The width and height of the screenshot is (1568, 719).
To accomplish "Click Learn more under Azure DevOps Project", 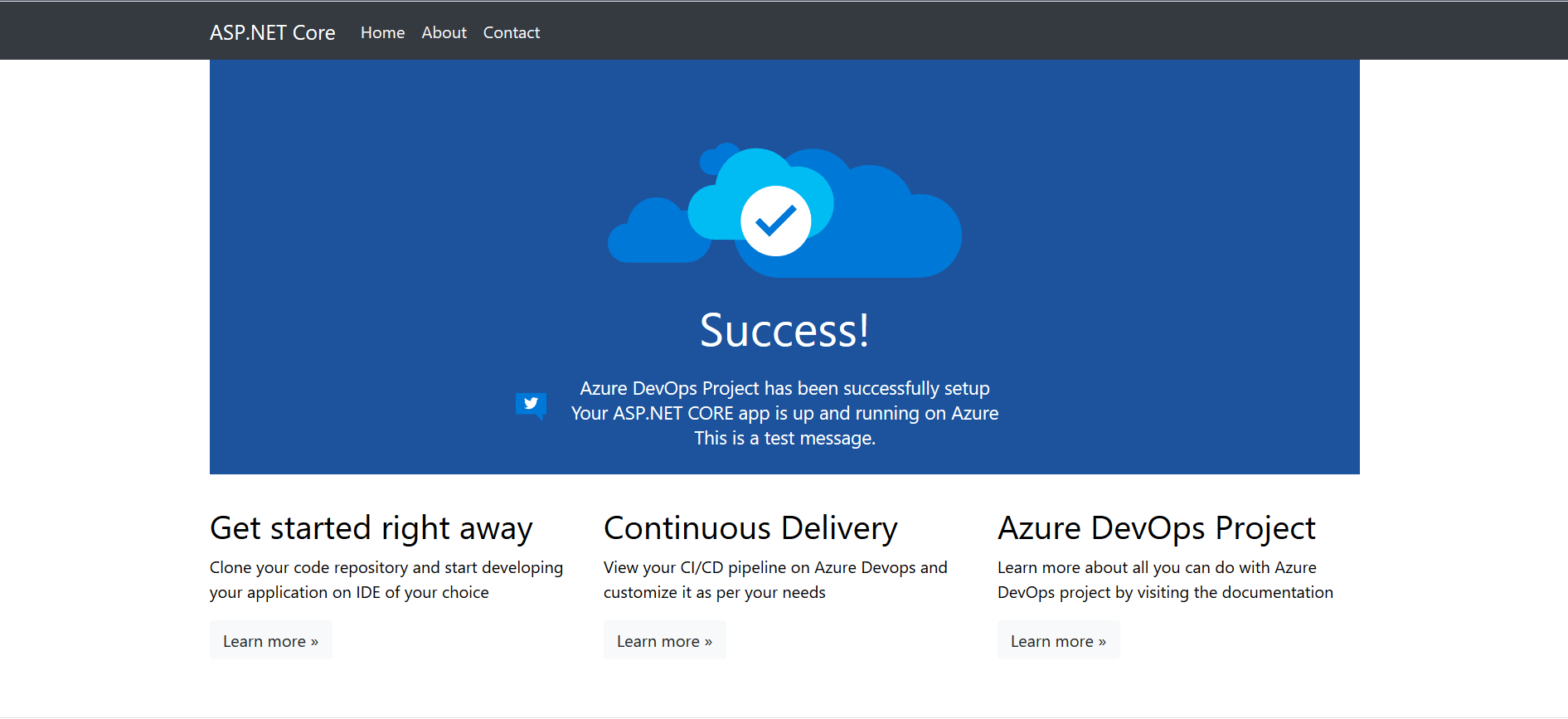I will click(1059, 640).
